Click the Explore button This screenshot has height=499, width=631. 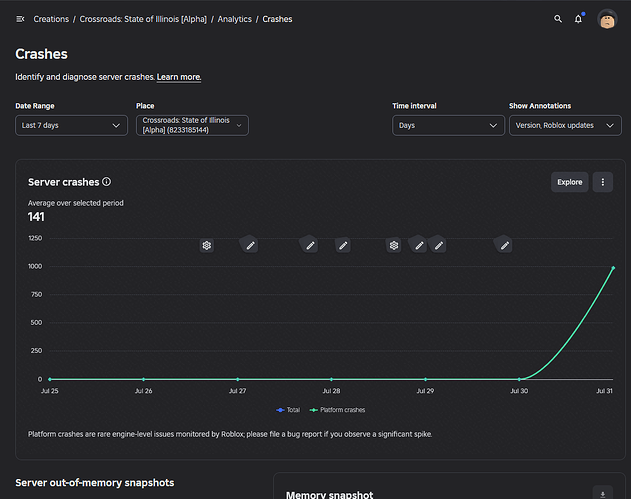569,182
